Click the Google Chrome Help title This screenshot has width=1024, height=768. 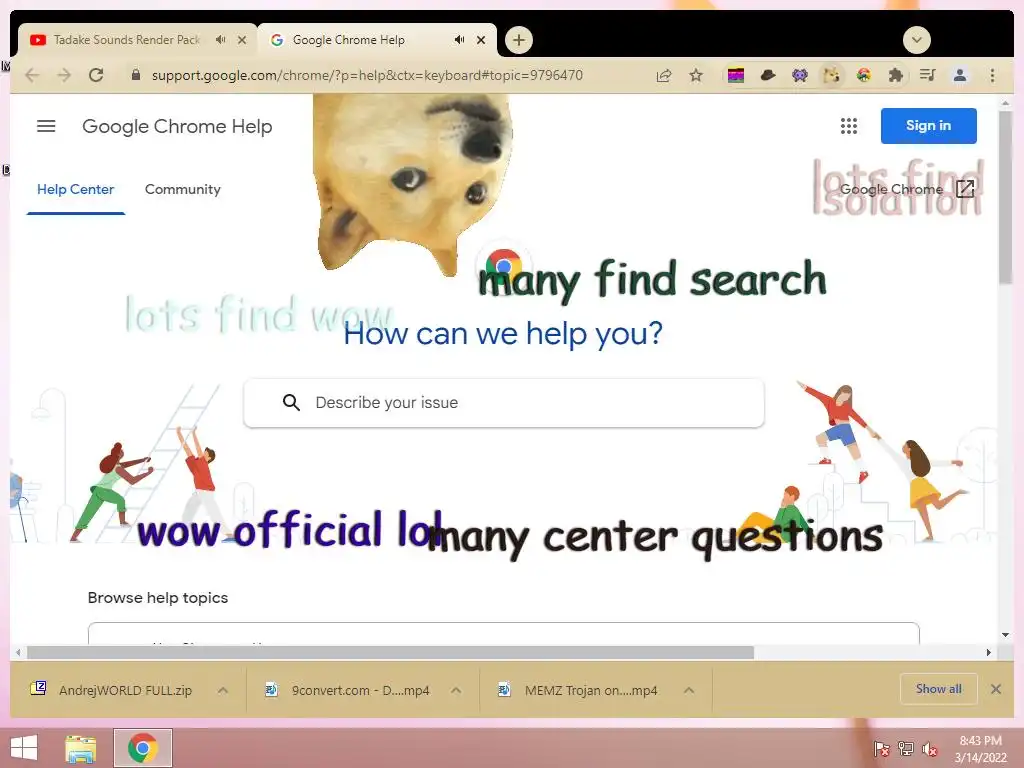(177, 126)
